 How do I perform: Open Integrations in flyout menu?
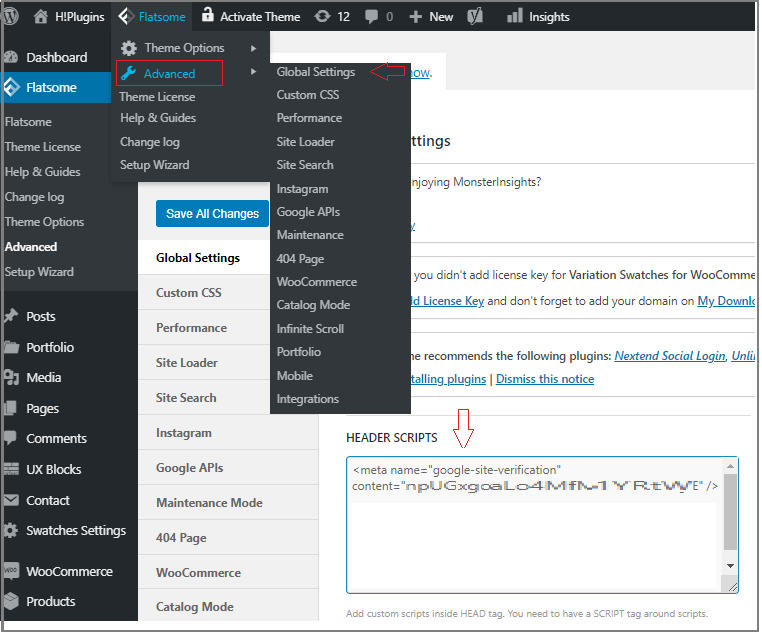pos(308,399)
